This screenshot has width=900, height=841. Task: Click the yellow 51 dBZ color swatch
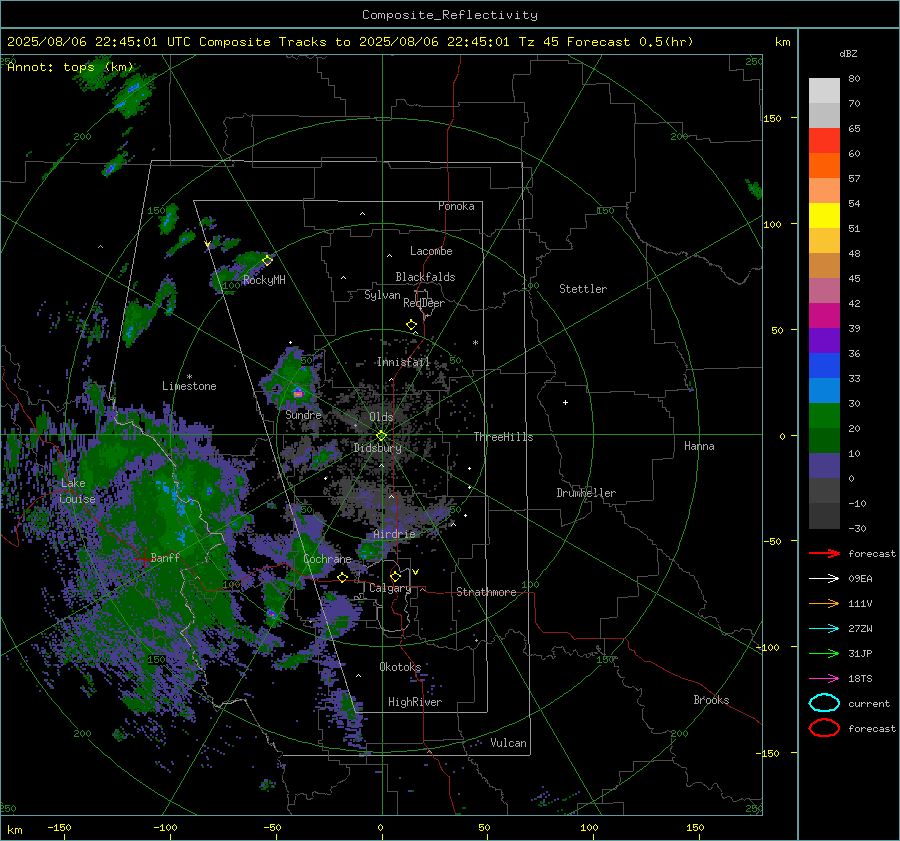[x=824, y=215]
